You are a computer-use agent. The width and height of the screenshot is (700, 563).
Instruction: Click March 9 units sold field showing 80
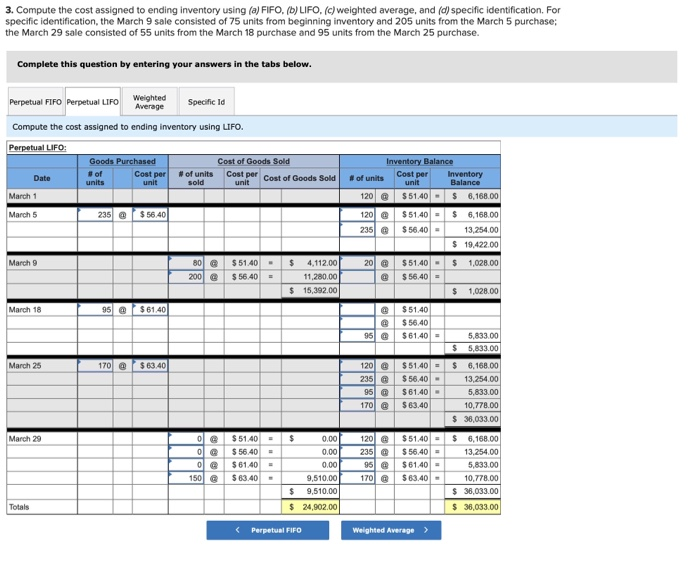[186, 263]
